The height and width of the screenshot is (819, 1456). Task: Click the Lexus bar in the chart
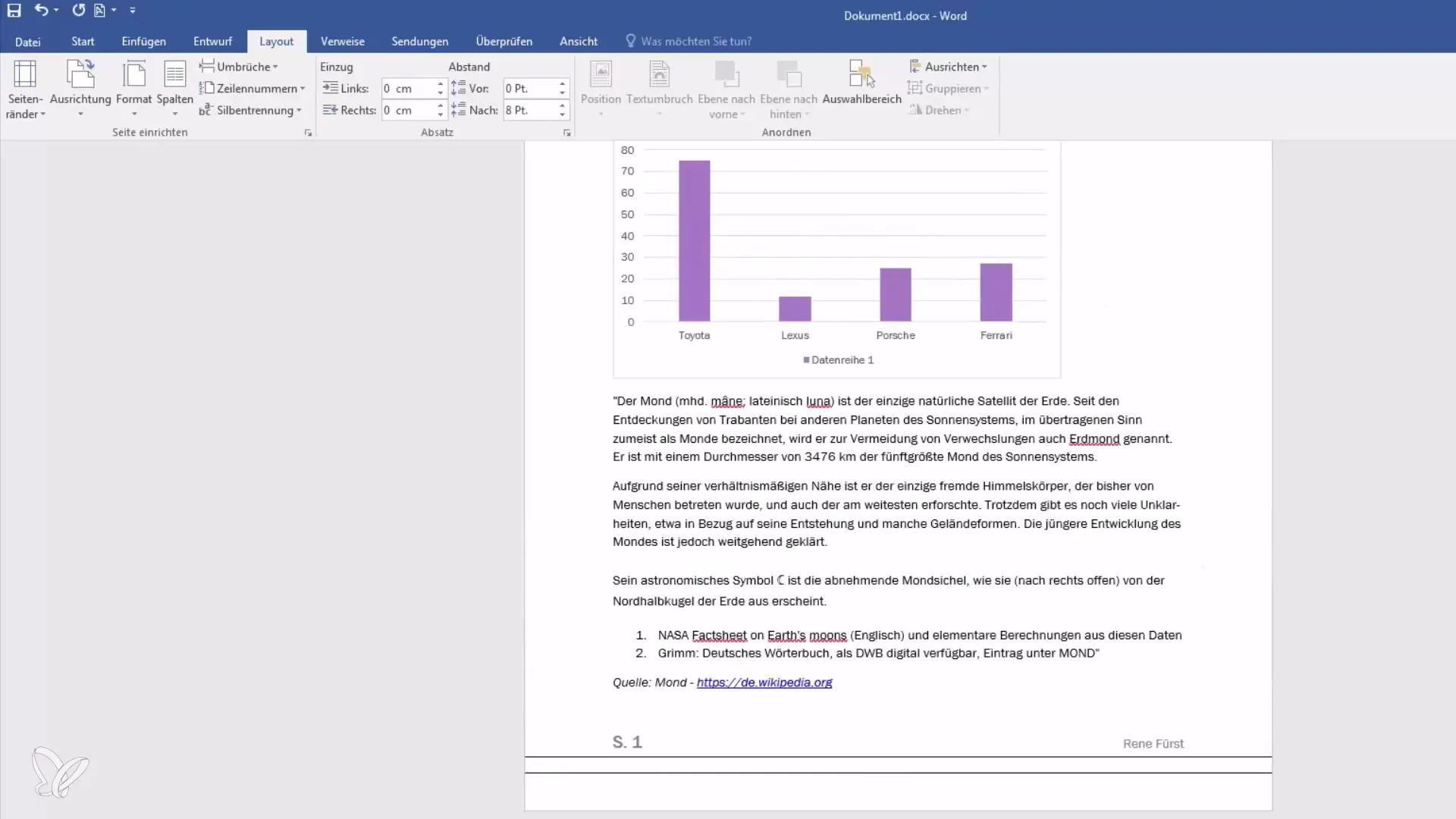tap(795, 309)
